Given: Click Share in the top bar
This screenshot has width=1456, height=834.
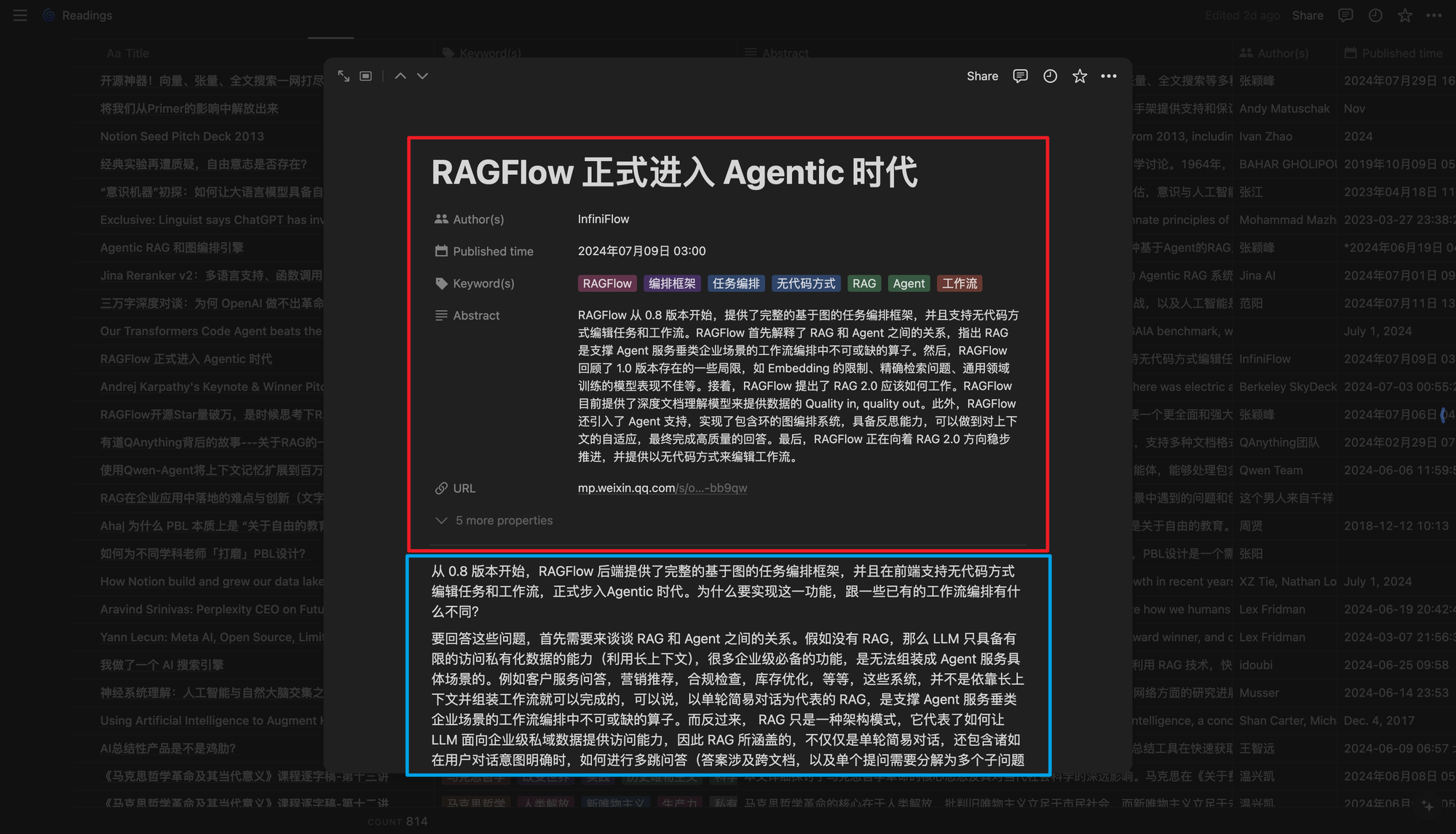Looking at the screenshot, I should (x=1307, y=15).
